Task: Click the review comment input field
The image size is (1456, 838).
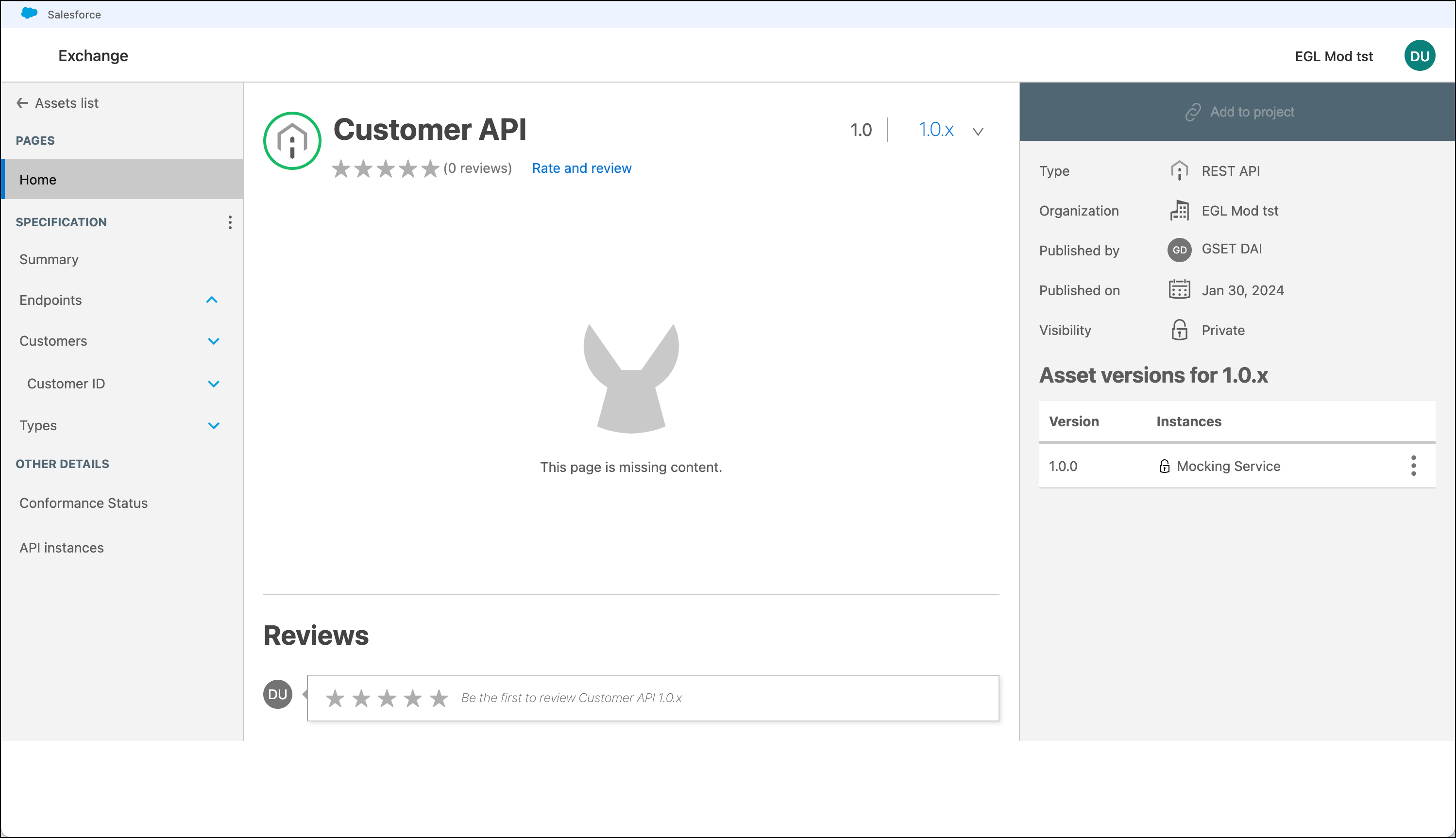Action: 653,698
